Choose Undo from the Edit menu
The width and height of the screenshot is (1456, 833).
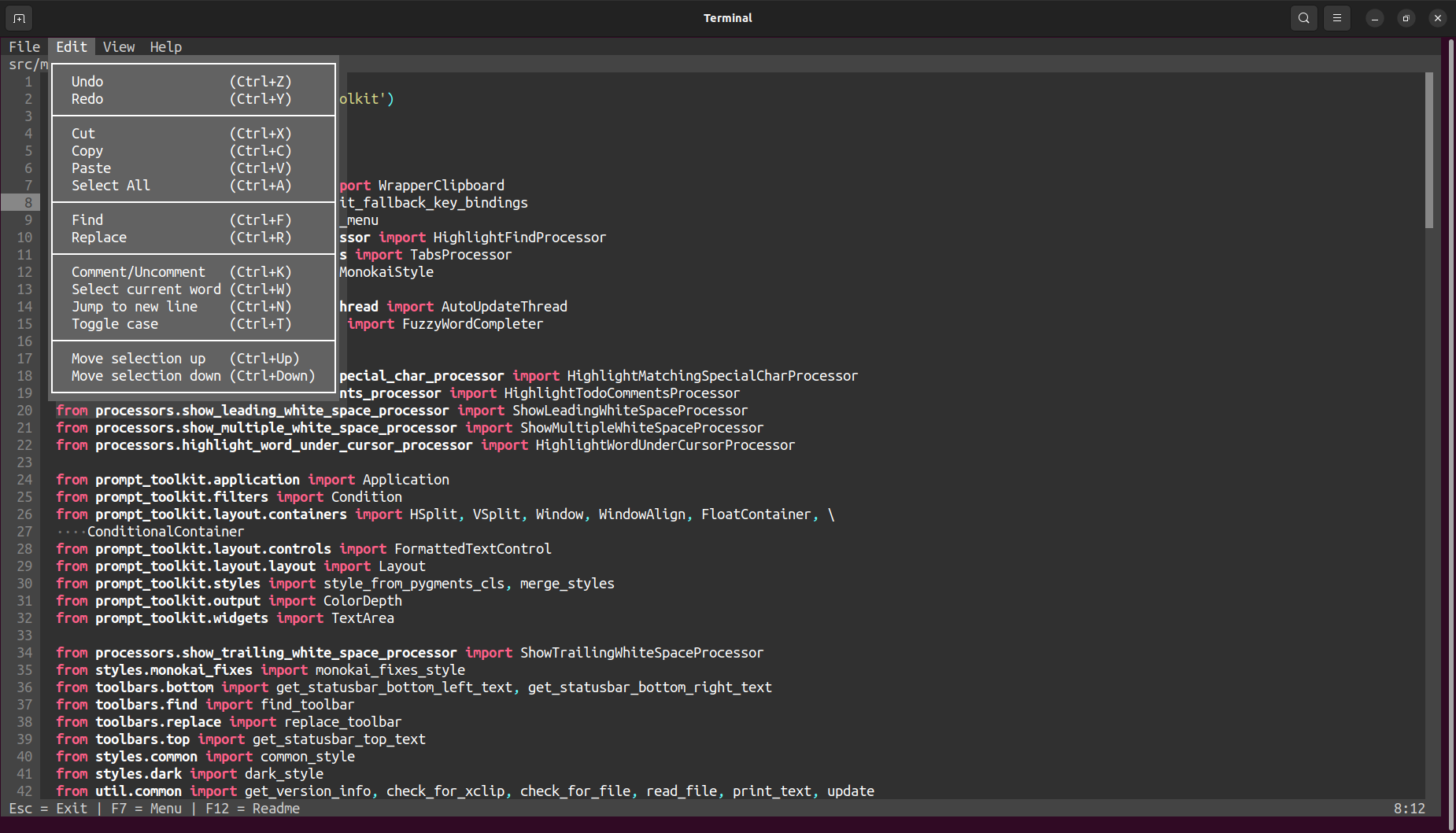click(x=87, y=82)
